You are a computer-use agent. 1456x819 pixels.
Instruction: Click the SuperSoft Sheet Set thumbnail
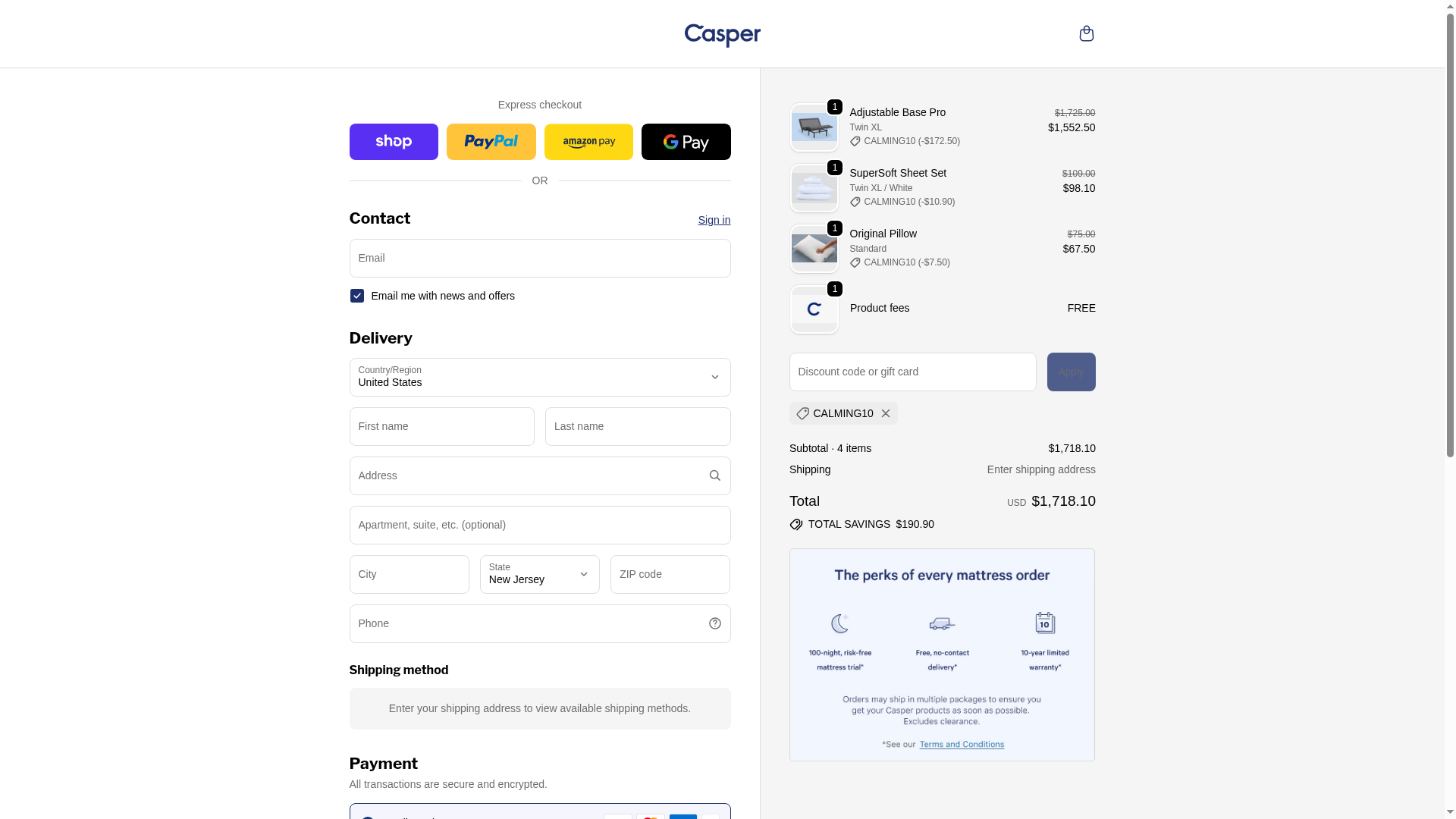814,188
